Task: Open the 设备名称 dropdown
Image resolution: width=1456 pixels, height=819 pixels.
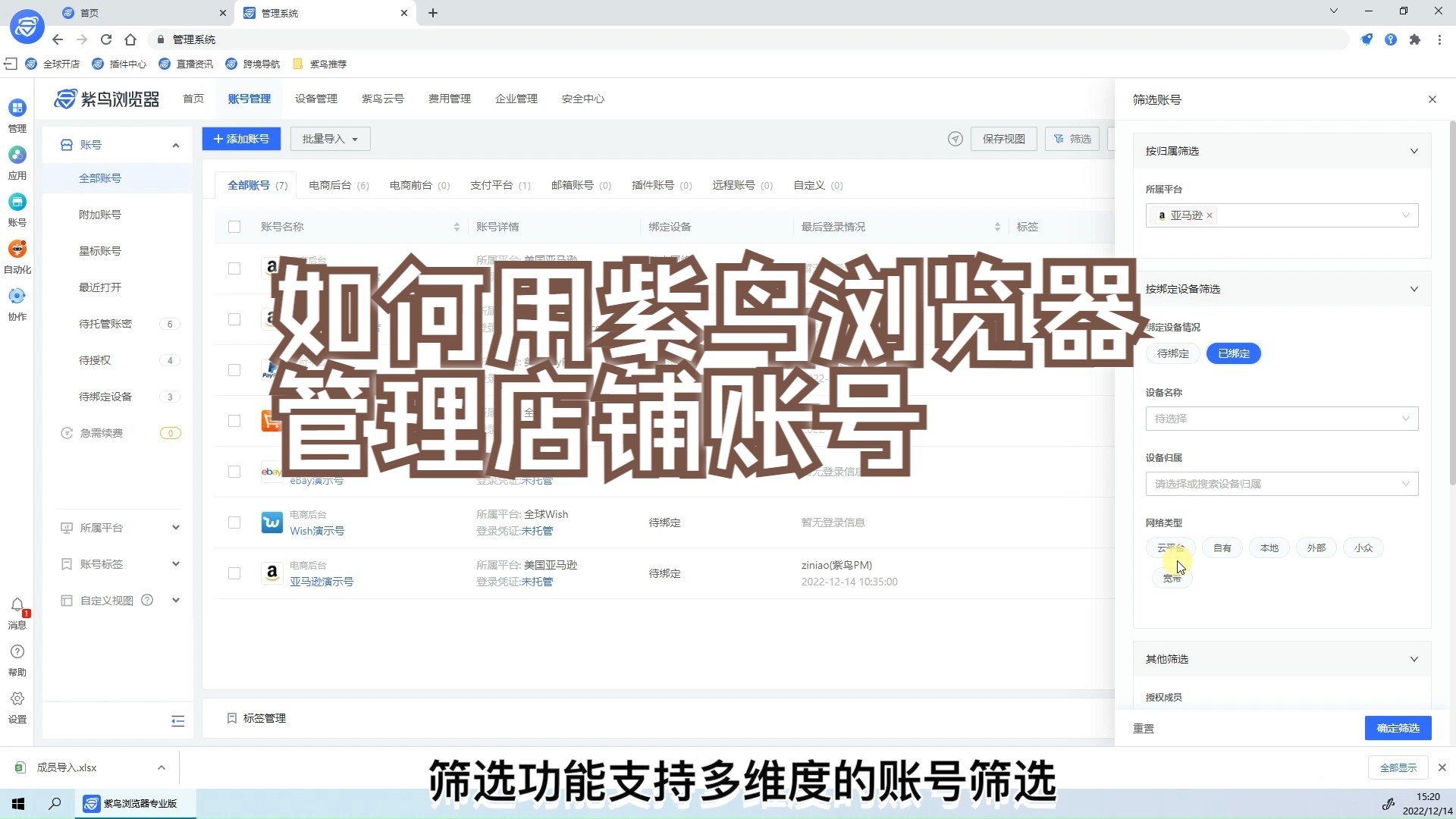Action: click(1282, 419)
